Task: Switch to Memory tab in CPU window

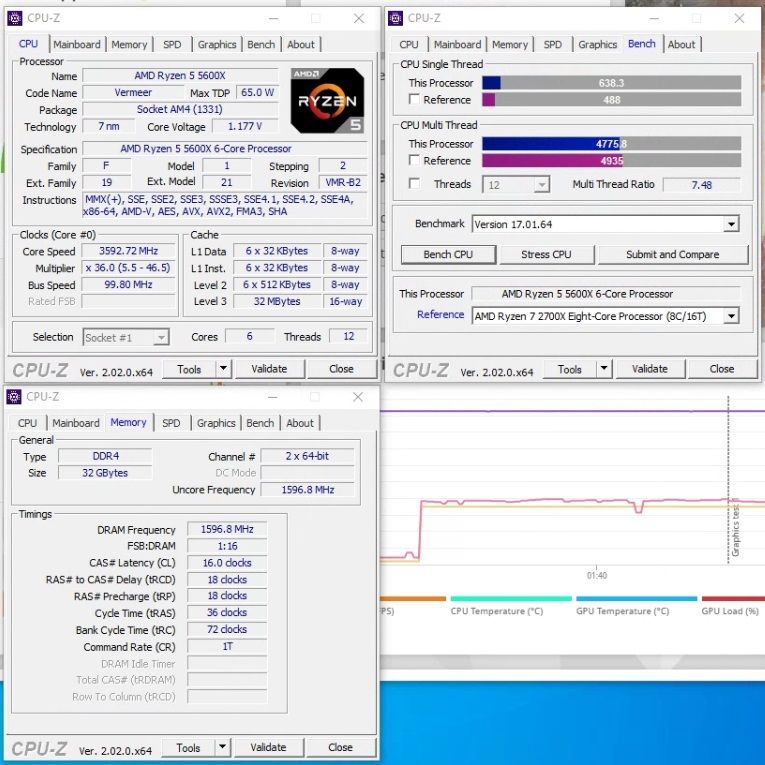Action: click(x=129, y=44)
